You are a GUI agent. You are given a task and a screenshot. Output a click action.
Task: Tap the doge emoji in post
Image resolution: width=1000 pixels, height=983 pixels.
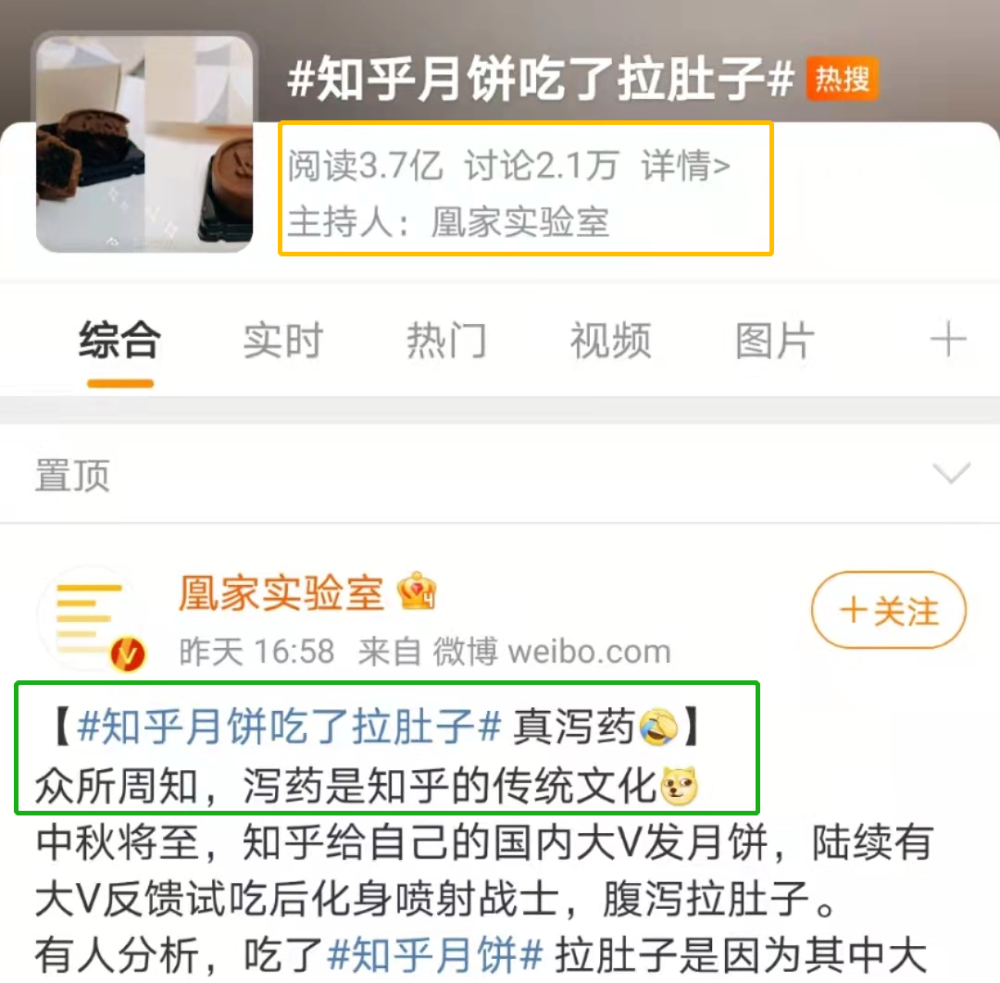pos(679,786)
